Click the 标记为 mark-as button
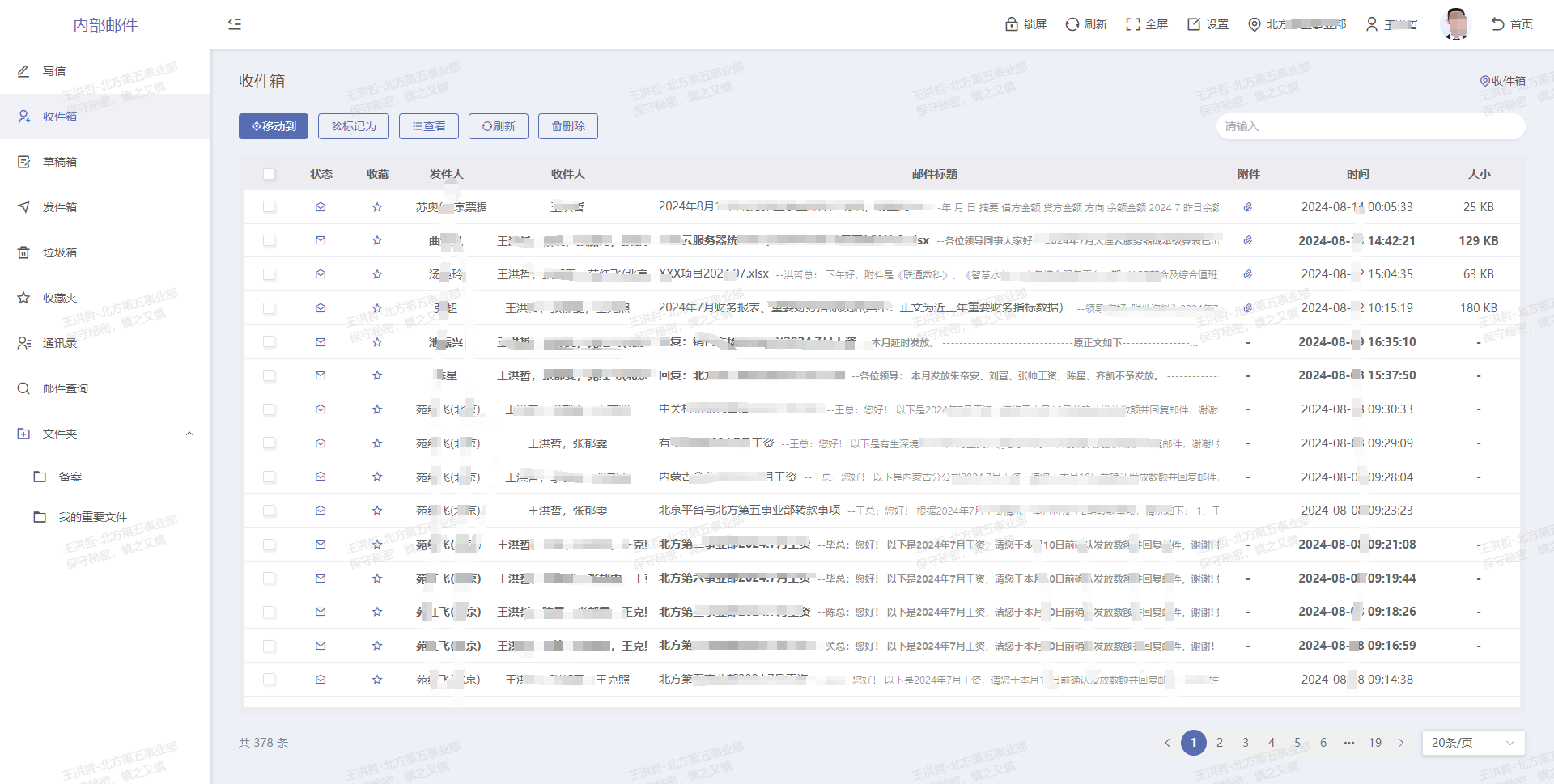This screenshot has height=784, width=1554. 354,126
